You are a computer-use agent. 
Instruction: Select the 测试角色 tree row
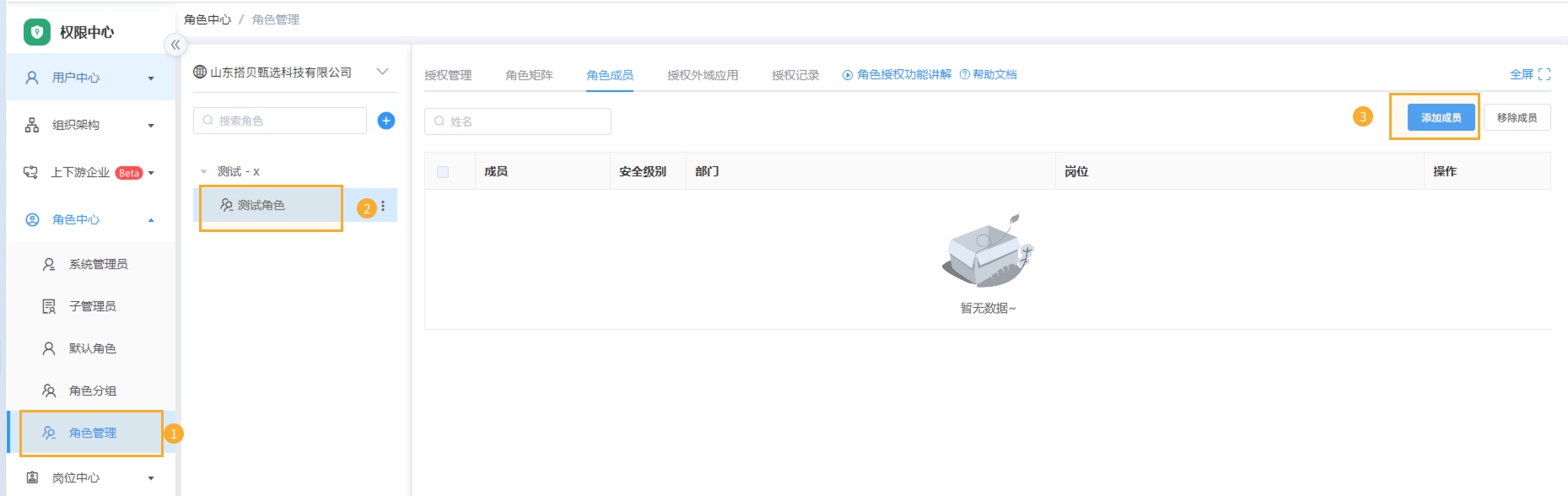tap(295, 205)
